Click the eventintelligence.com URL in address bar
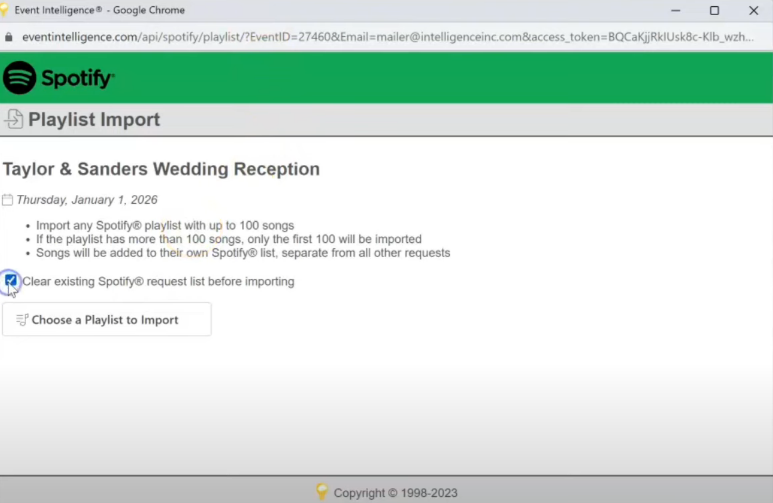The width and height of the screenshot is (773, 503). 387,37
